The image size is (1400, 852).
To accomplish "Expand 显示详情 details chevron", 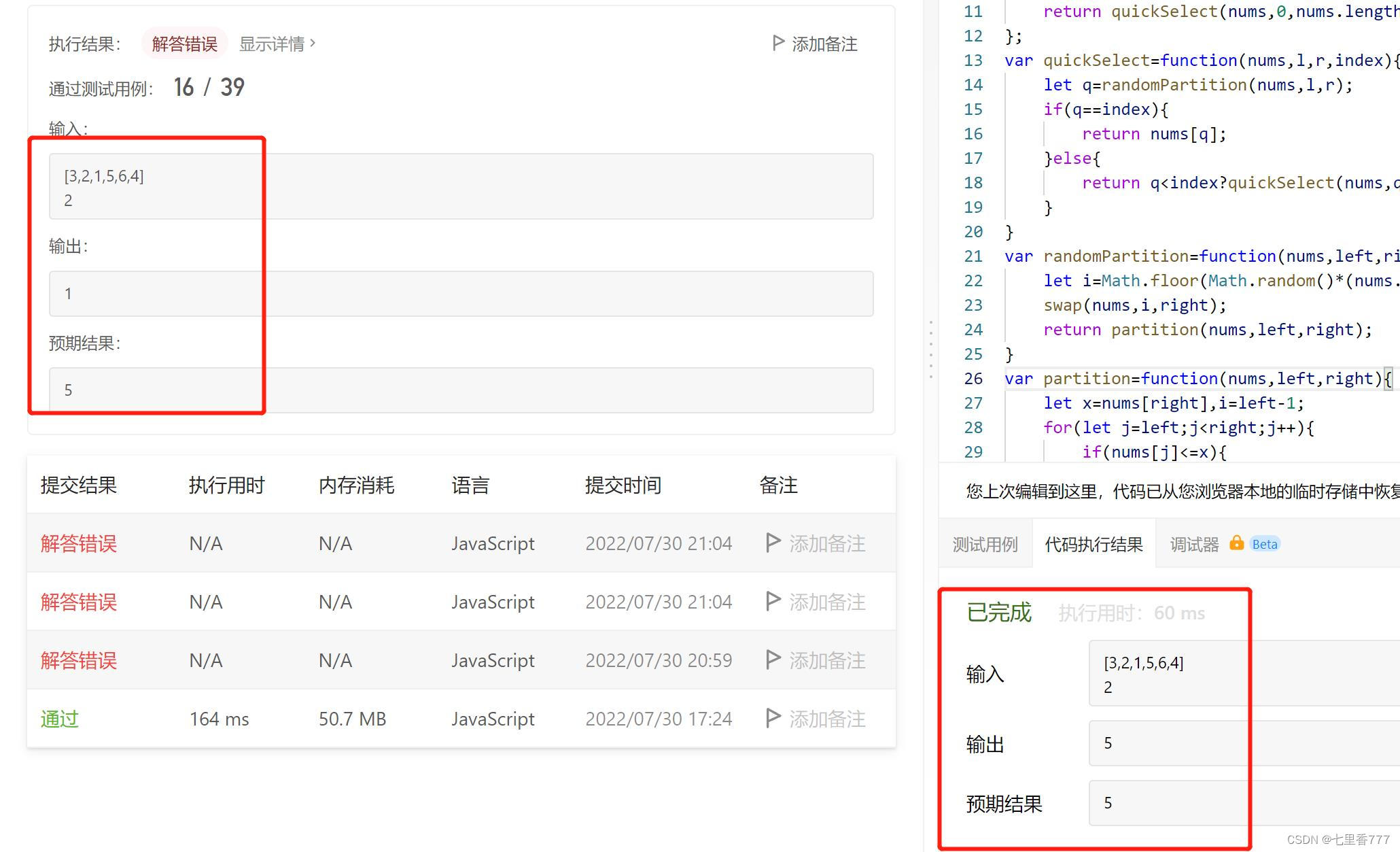I will coord(313,43).
